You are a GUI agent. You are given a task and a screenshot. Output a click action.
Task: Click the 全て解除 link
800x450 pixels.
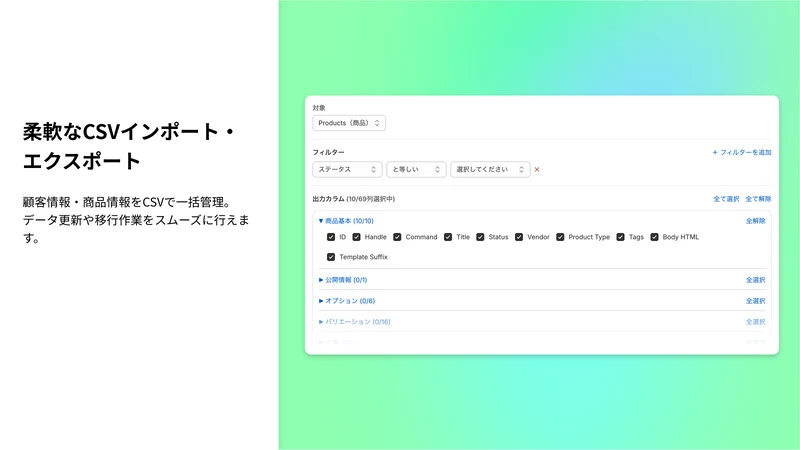coord(759,199)
